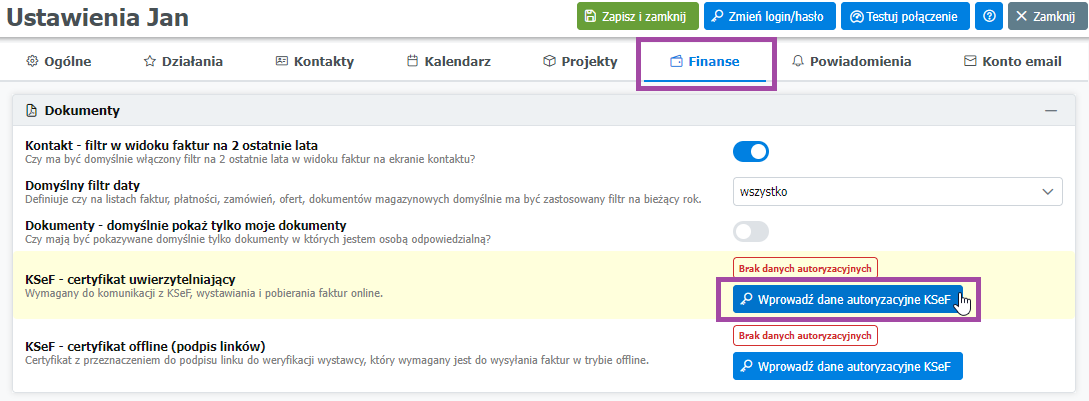The image size is (1089, 401).
Task: Click the Dokumenty section title
Action: point(82,111)
